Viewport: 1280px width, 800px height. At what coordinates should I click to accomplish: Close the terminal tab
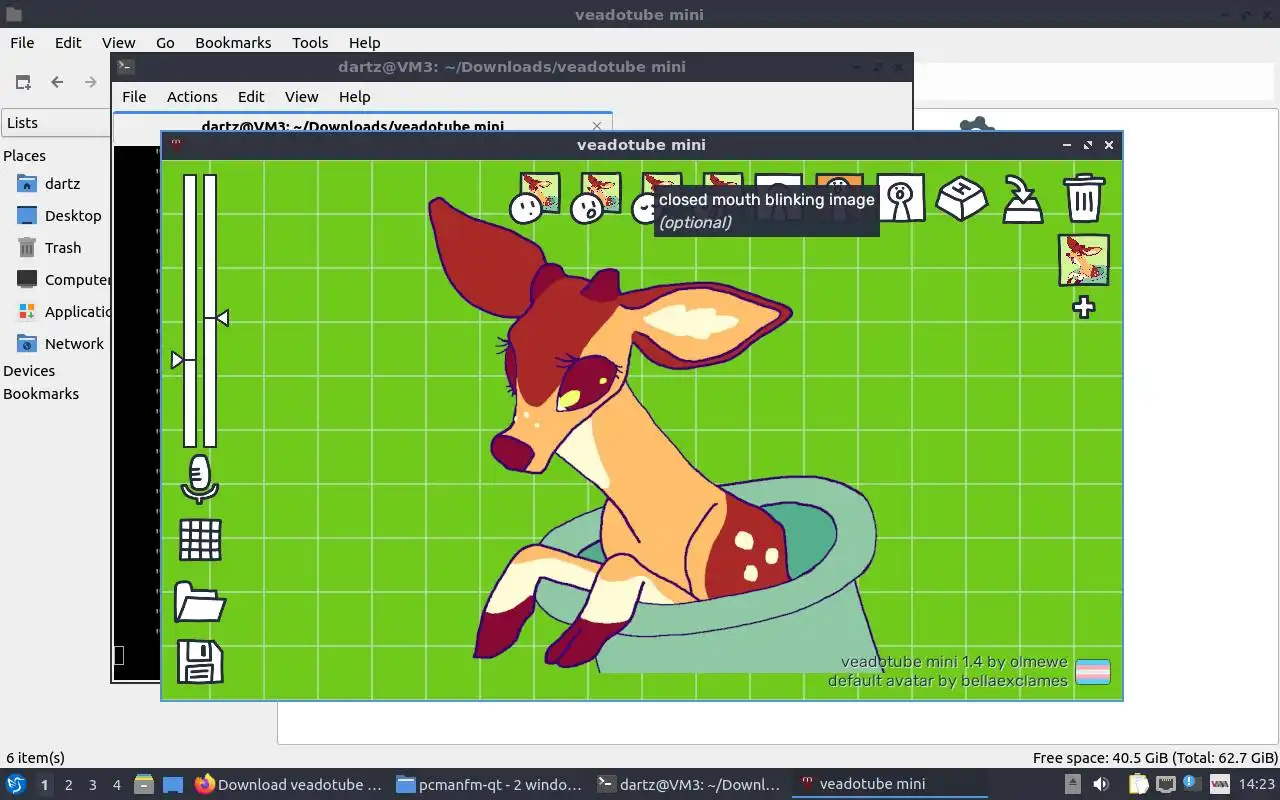pos(597,126)
